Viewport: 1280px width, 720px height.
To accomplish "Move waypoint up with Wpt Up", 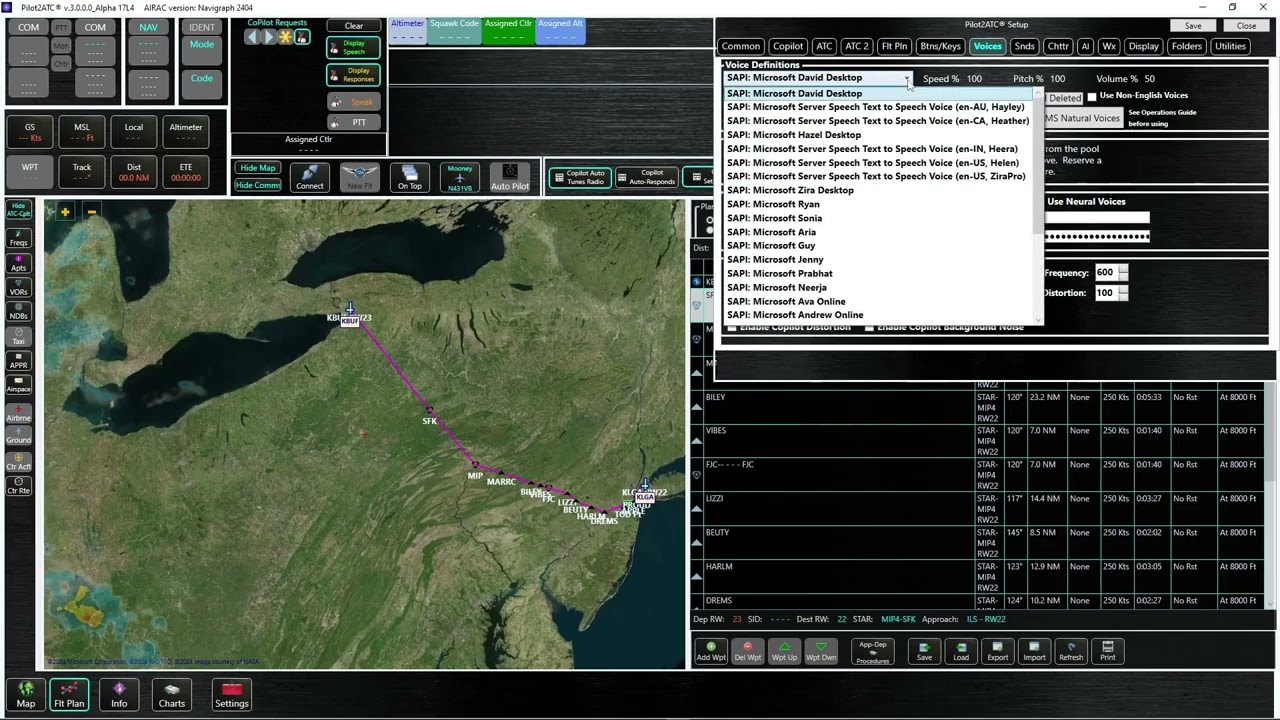I will (785, 651).
